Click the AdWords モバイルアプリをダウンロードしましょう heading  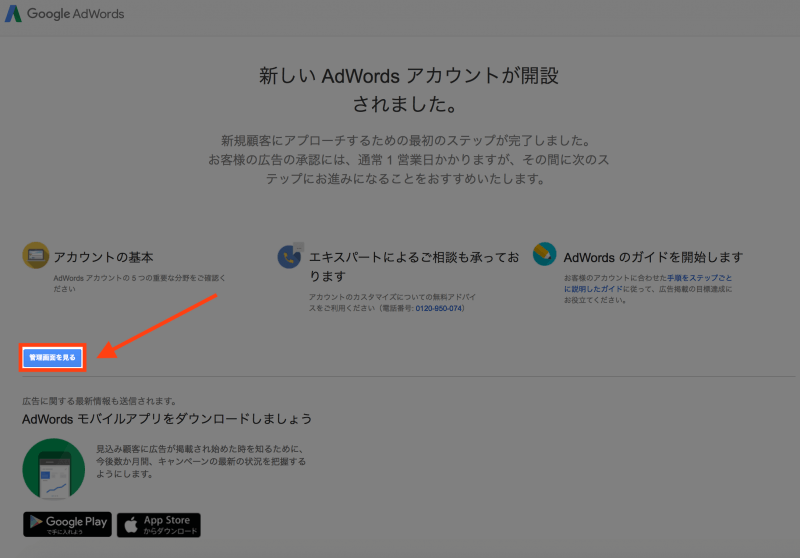(x=167, y=419)
